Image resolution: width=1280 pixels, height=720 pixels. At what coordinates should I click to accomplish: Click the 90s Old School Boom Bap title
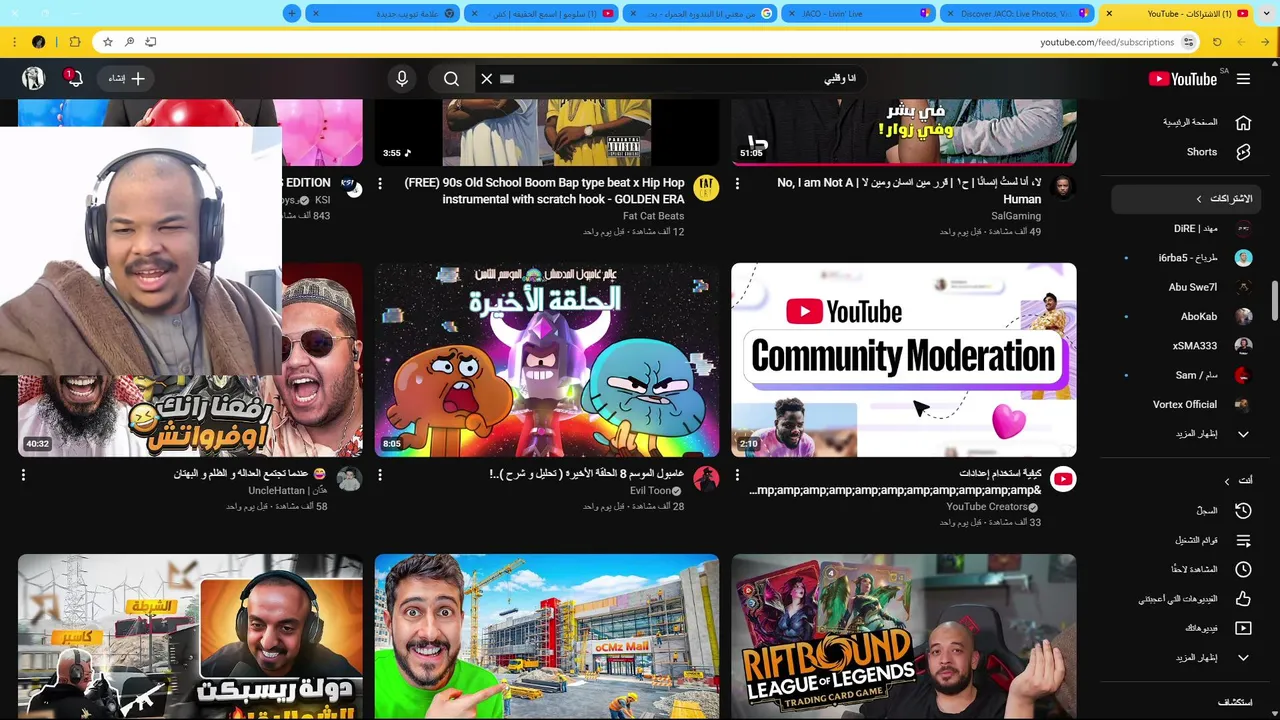coord(545,191)
